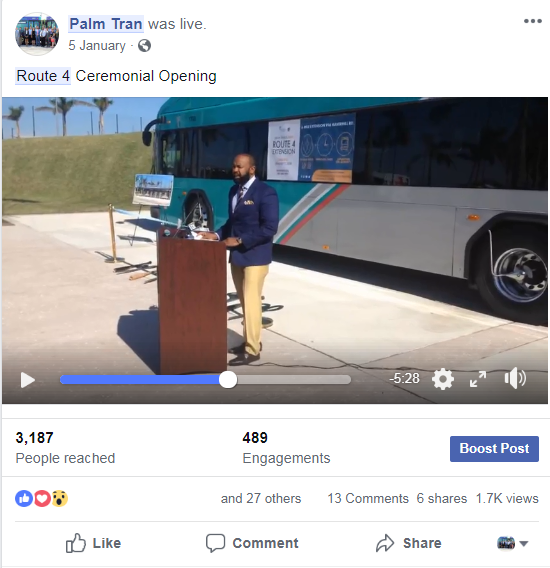Open video settings gear
Screen dimensions: 550x568
click(443, 379)
